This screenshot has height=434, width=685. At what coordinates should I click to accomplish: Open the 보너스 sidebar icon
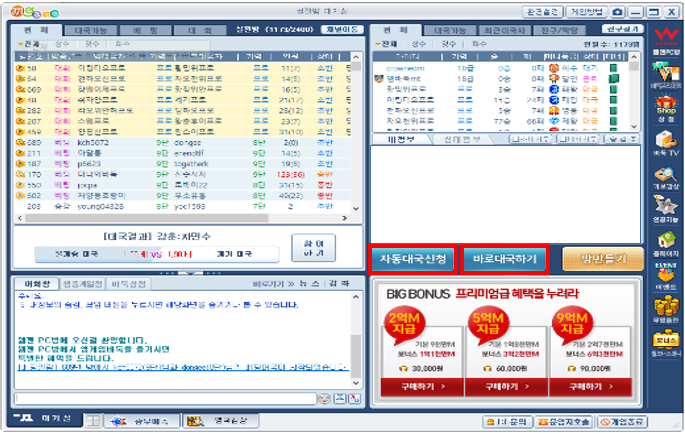666,343
